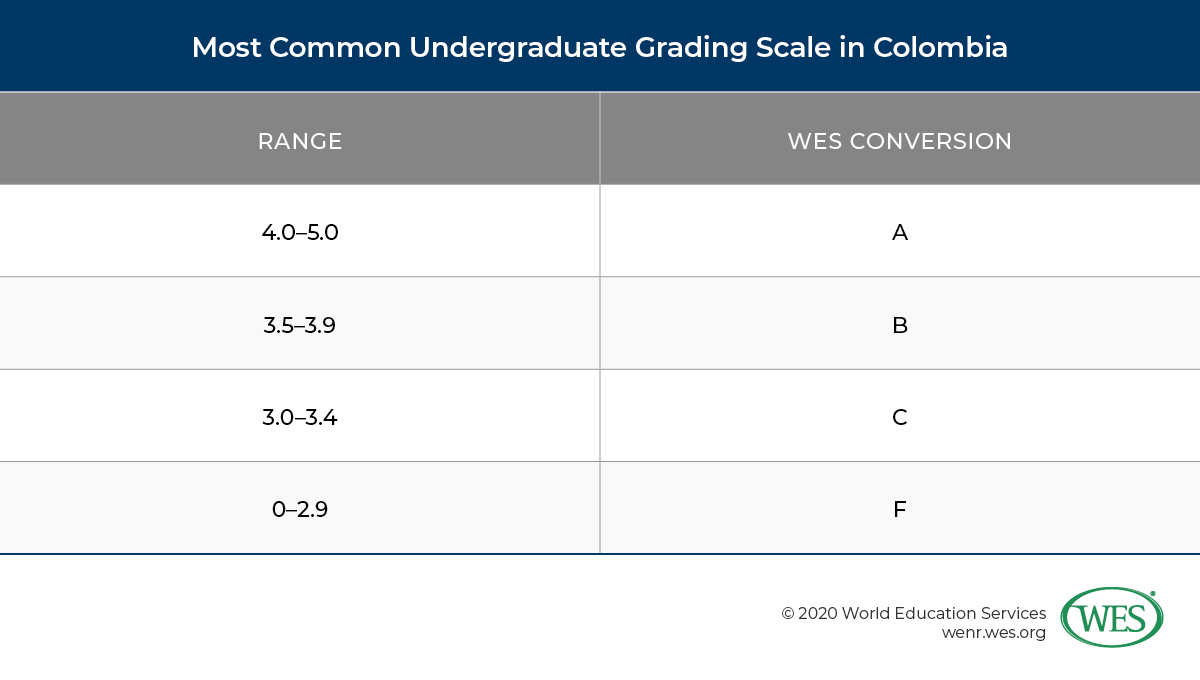Click the table title about Colombia grading scale

[x=599, y=47]
